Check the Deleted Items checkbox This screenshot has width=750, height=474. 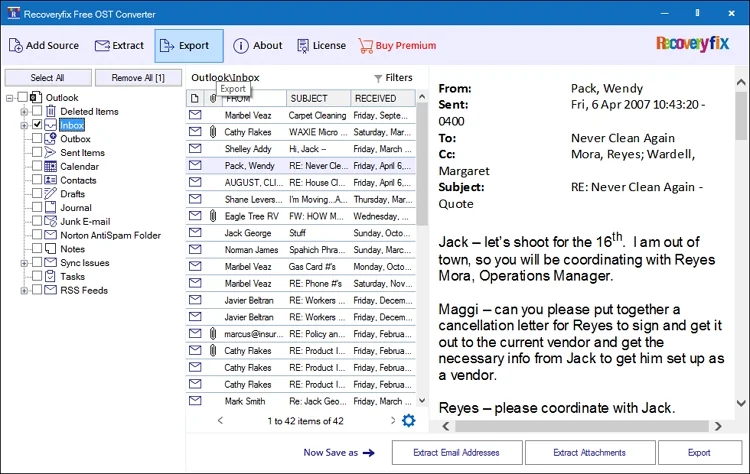pyautogui.click(x=37, y=111)
